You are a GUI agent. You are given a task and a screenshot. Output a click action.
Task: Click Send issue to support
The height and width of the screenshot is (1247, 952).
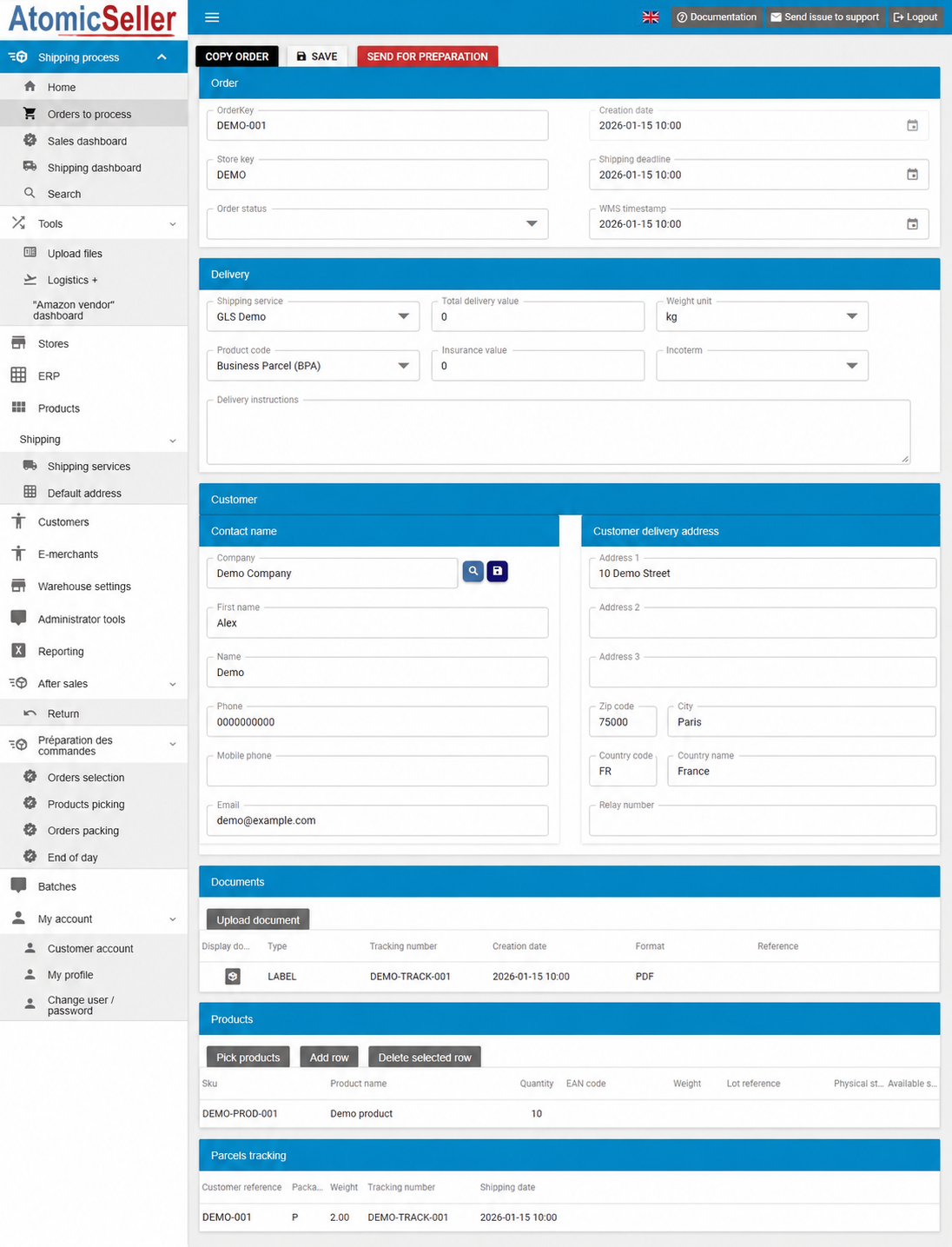(x=825, y=17)
